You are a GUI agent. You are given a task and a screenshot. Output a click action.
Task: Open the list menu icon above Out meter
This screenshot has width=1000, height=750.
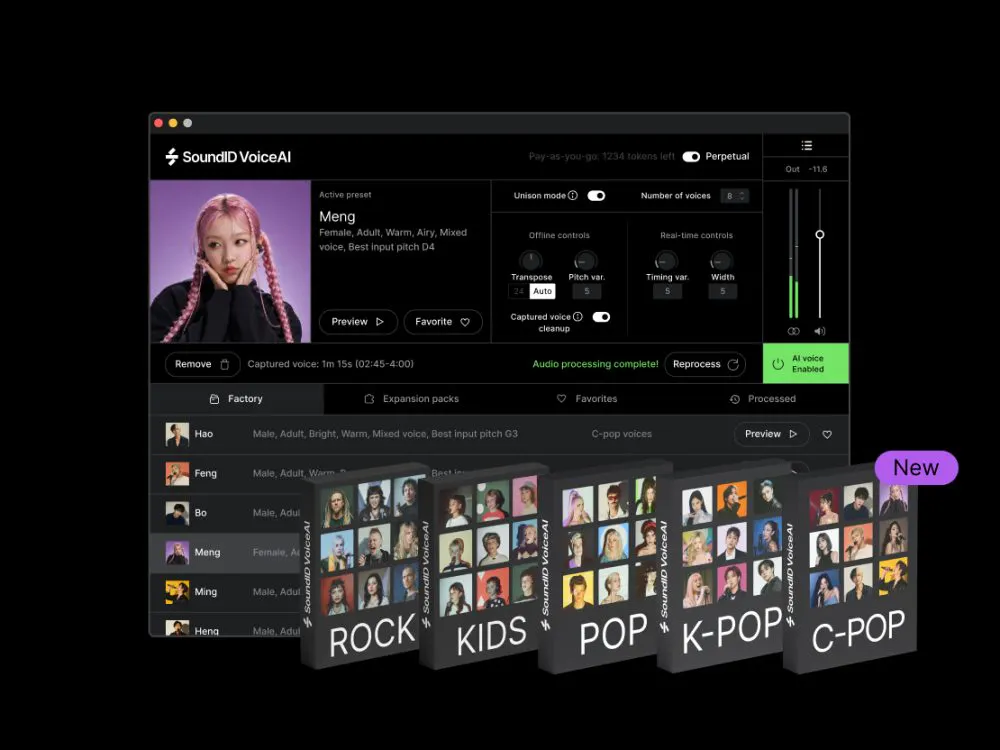pyautogui.click(x=806, y=146)
